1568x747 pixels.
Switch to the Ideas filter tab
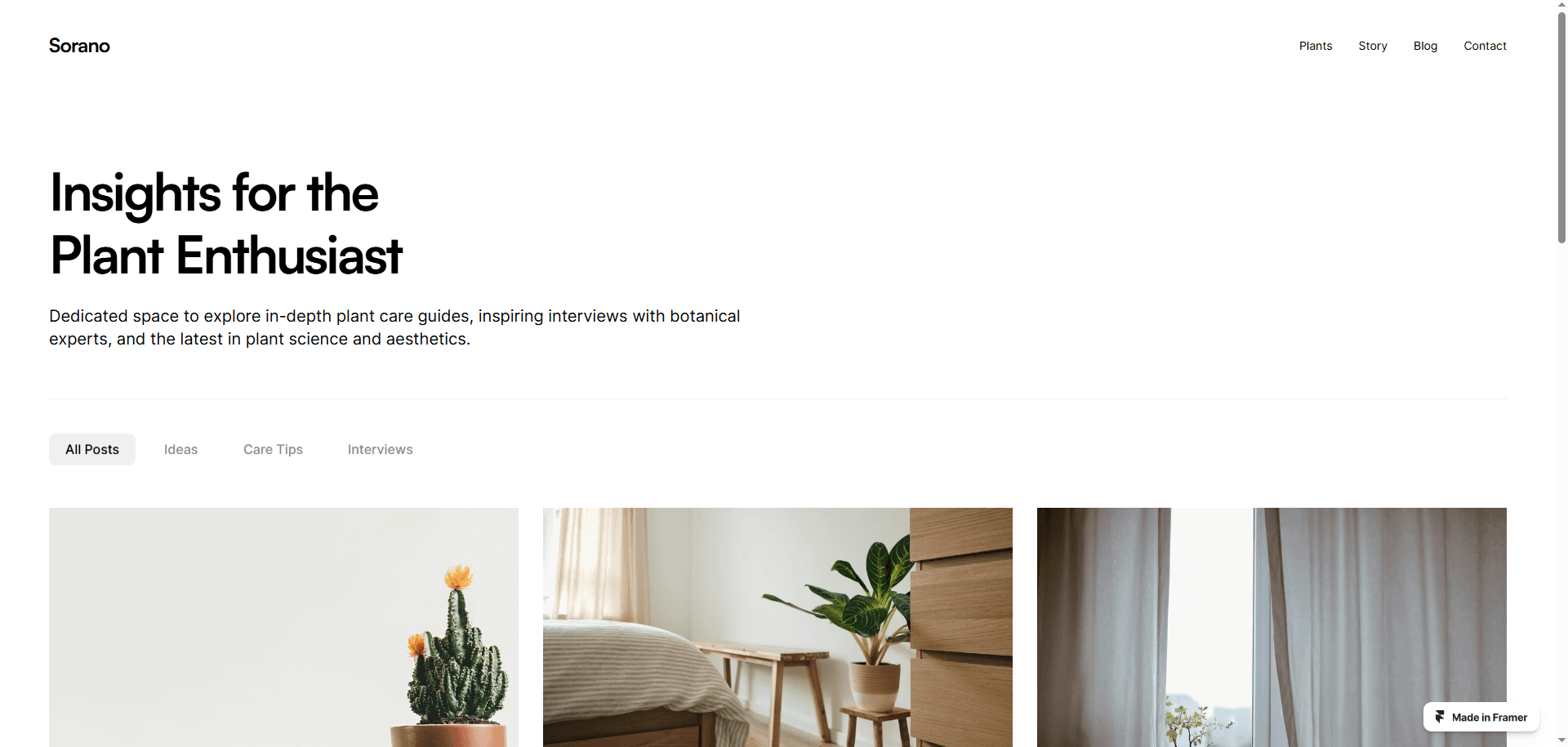tap(180, 449)
